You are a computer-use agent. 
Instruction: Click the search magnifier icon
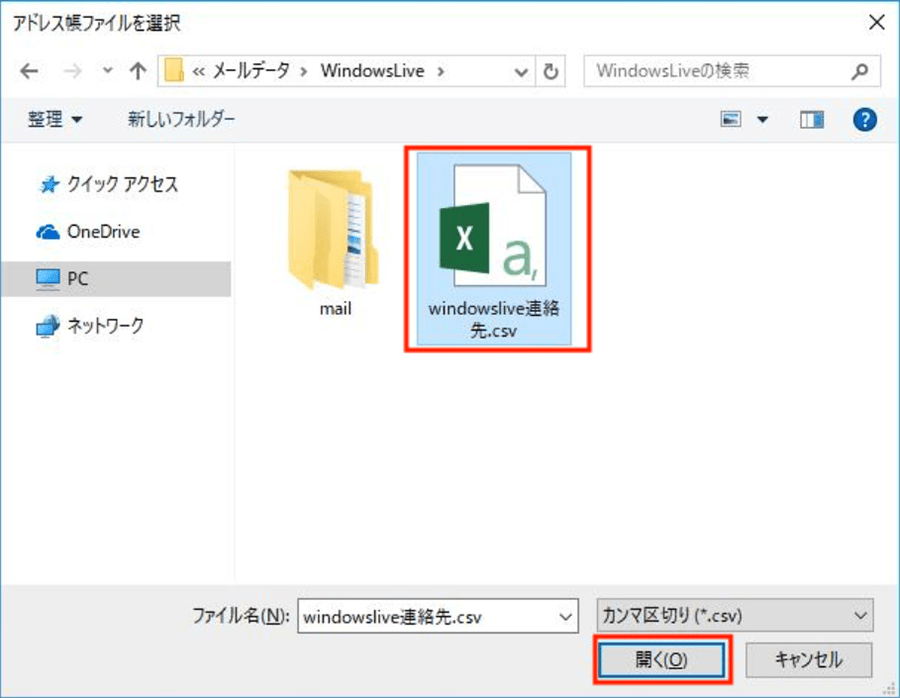tap(860, 71)
